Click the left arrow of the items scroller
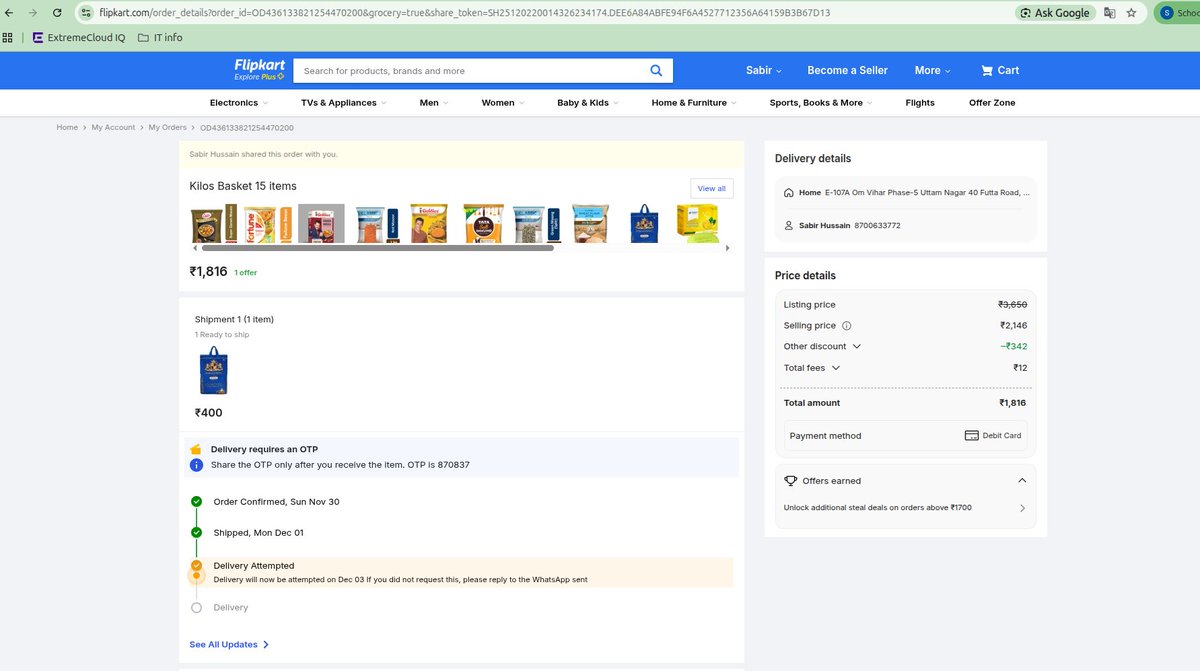Image resolution: width=1200 pixels, height=671 pixels. [x=193, y=248]
